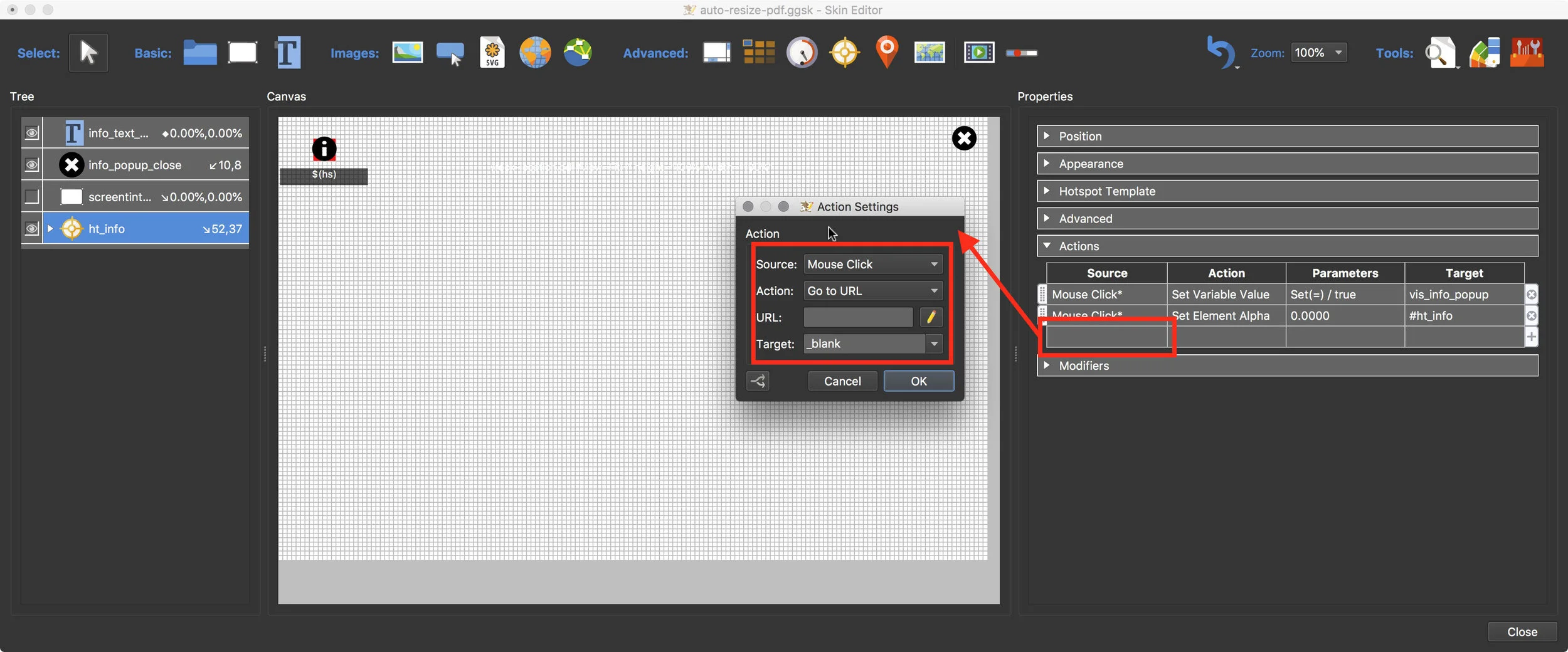1568x652 pixels.
Task: Add a Container folder element
Action: [x=200, y=53]
